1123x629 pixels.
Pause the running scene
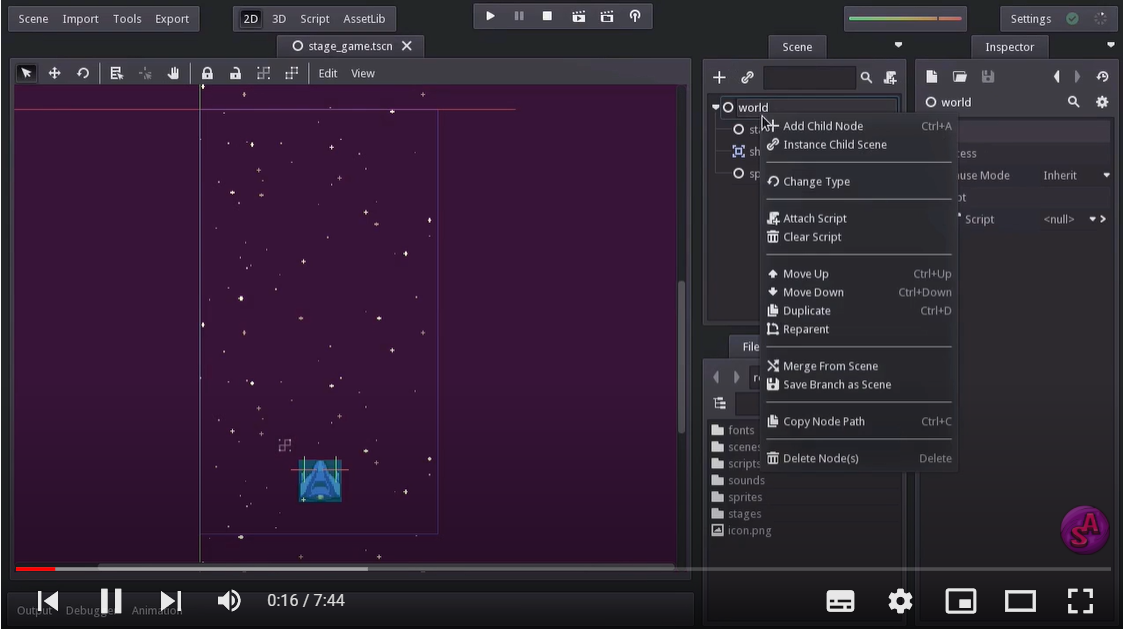[519, 16]
